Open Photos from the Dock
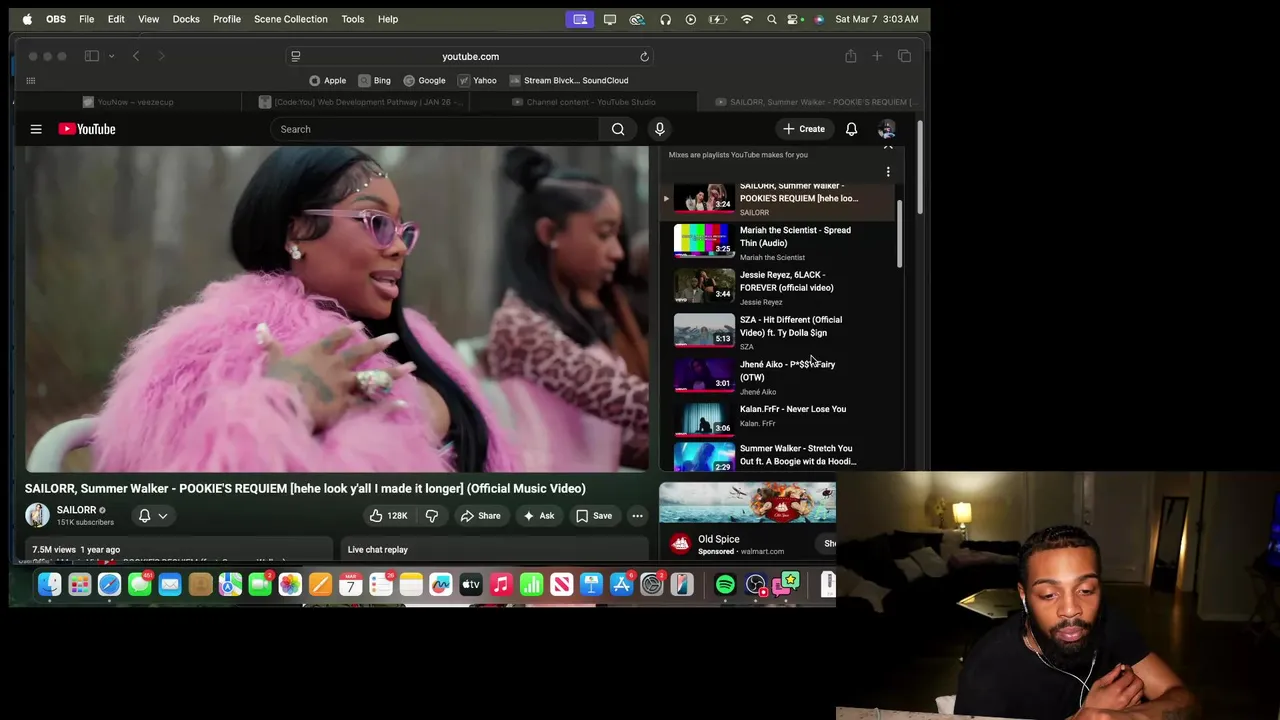 [x=290, y=584]
